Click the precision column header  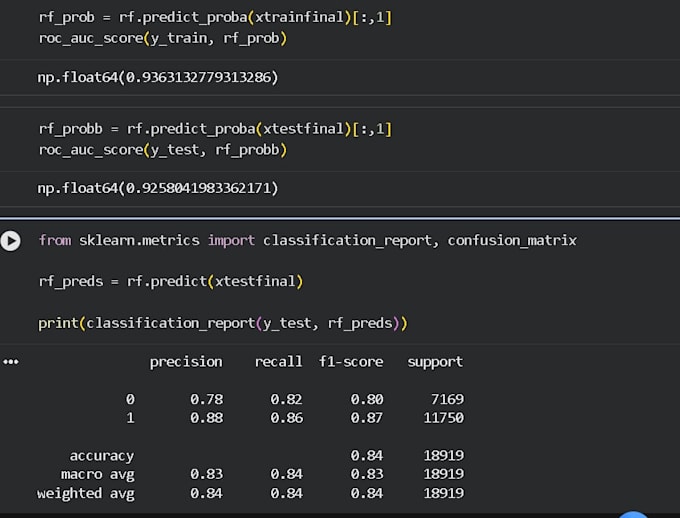(186, 362)
